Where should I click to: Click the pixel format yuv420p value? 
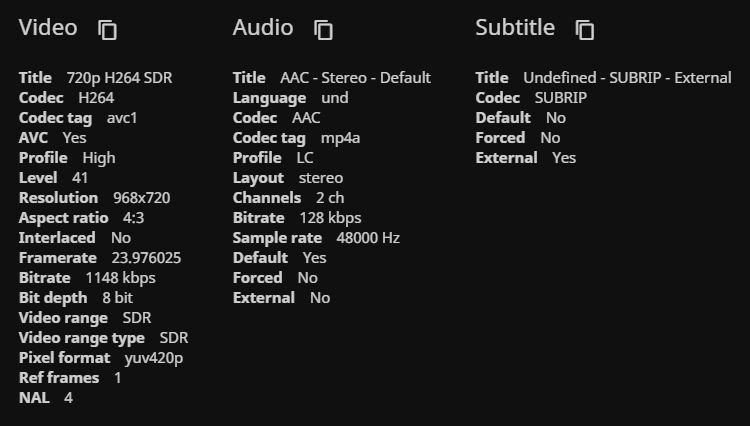[x=153, y=358]
